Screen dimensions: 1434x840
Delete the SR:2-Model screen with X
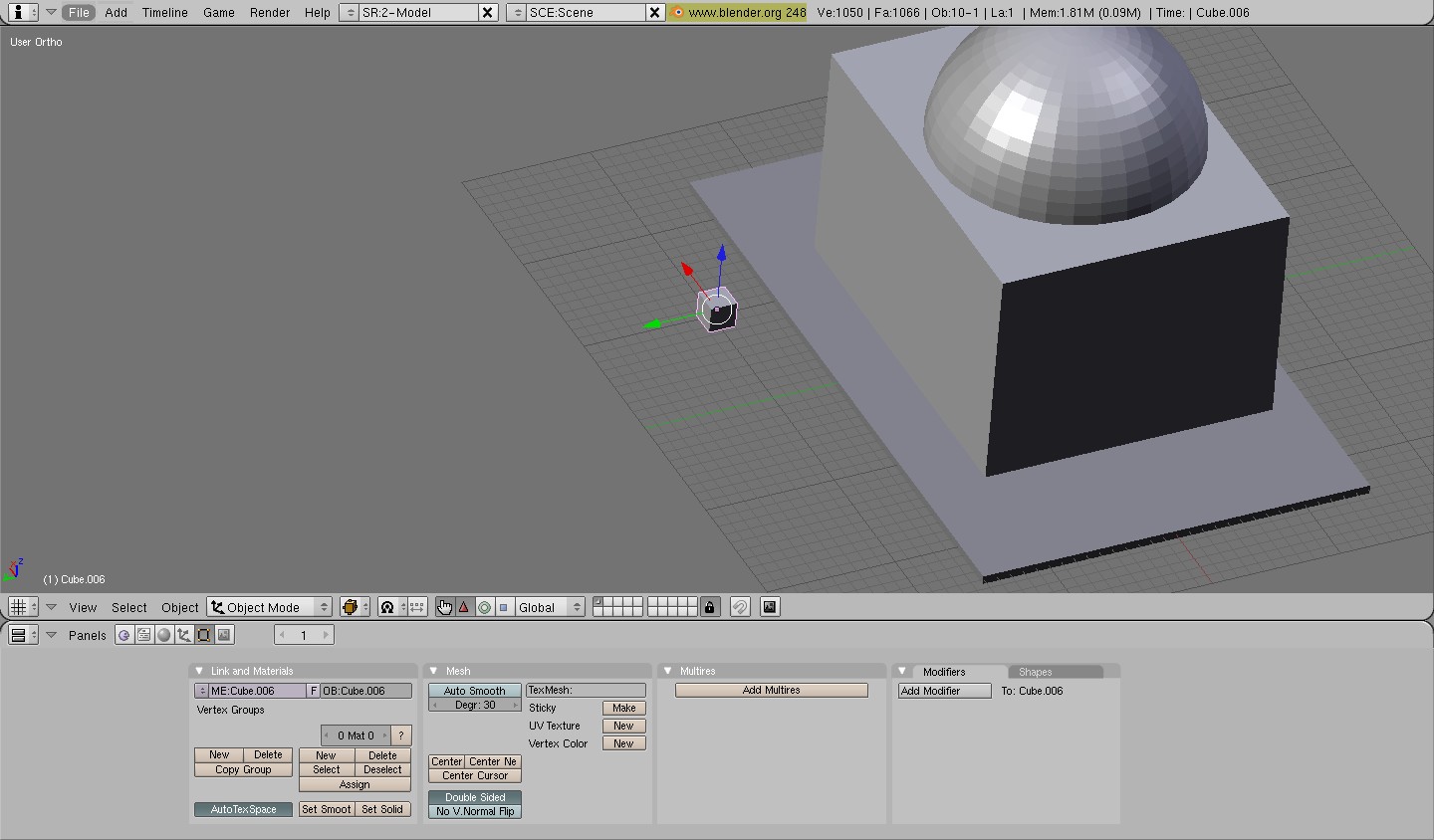pos(487,12)
